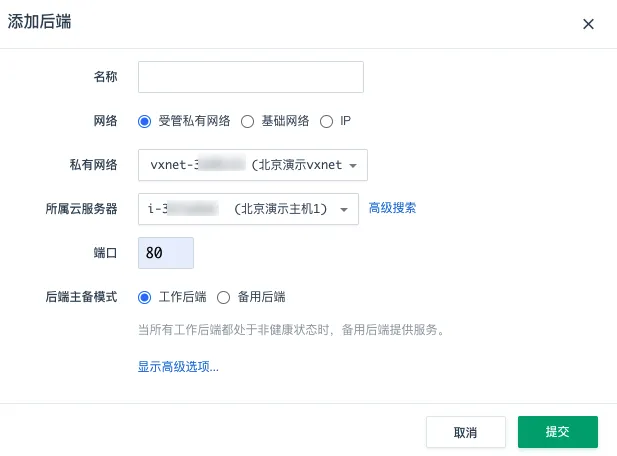Open the 私有网络 vxnet dropdown
The height and width of the screenshot is (456, 617).
pos(252,165)
